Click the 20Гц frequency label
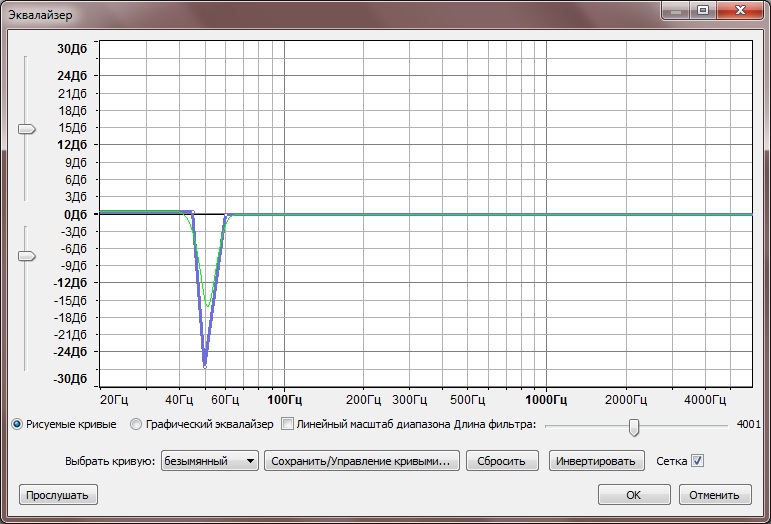771x524 pixels. (x=114, y=399)
